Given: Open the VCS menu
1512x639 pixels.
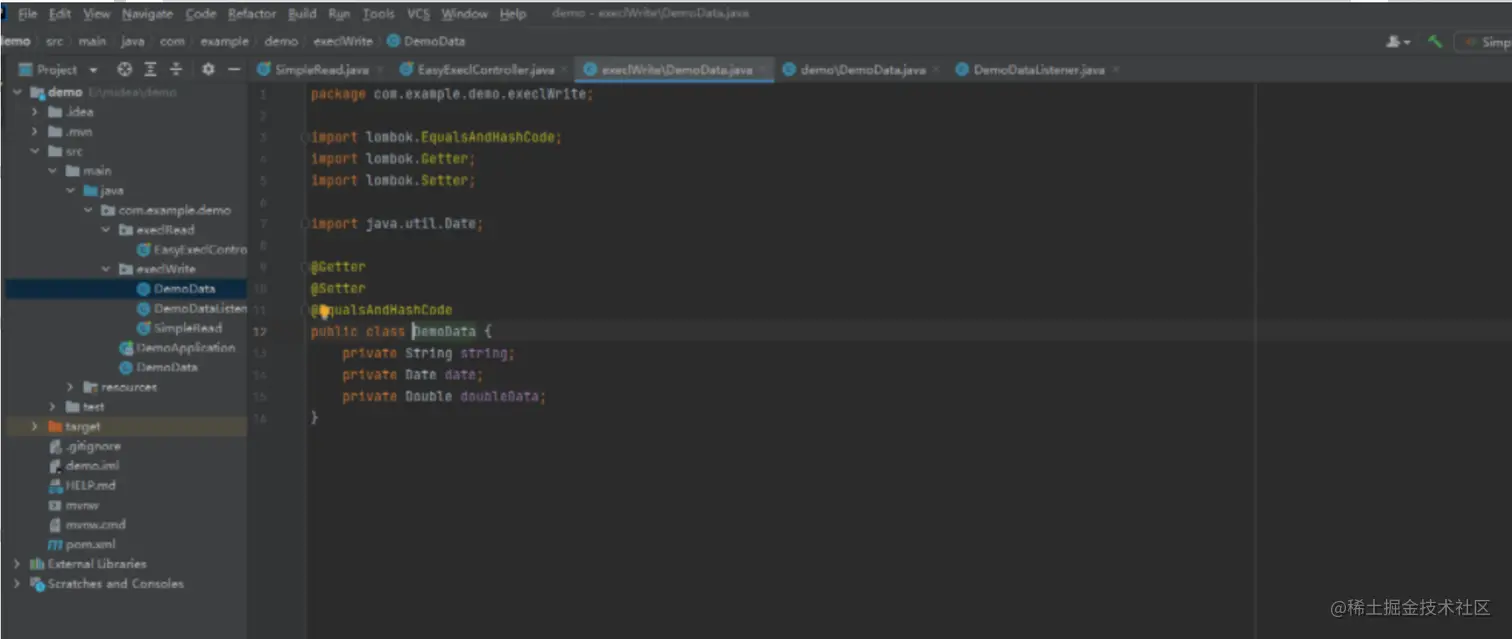Looking at the screenshot, I should (418, 14).
